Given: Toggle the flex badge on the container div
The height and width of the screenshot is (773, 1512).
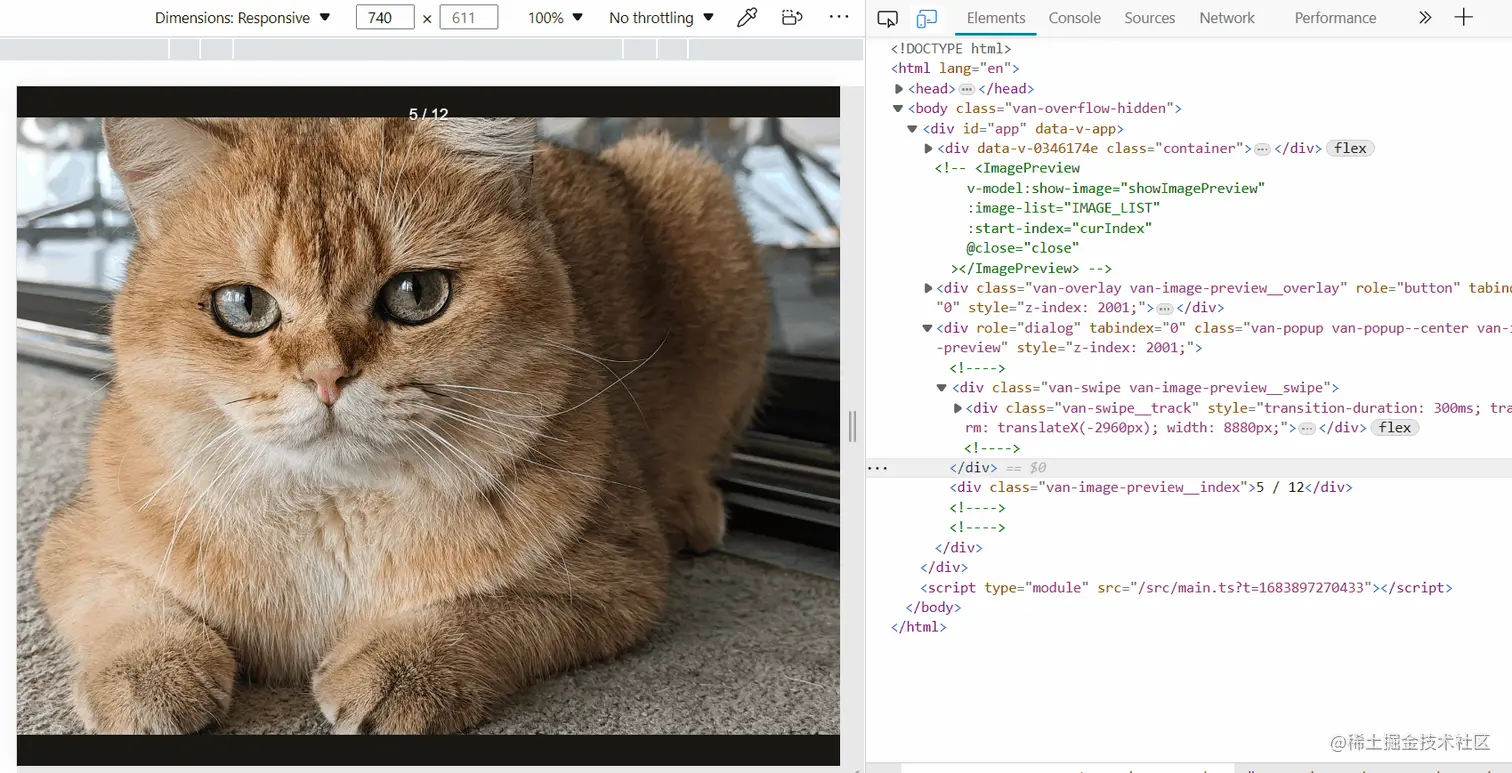Looking at the screenshot, I should [x=1349, y=147].
